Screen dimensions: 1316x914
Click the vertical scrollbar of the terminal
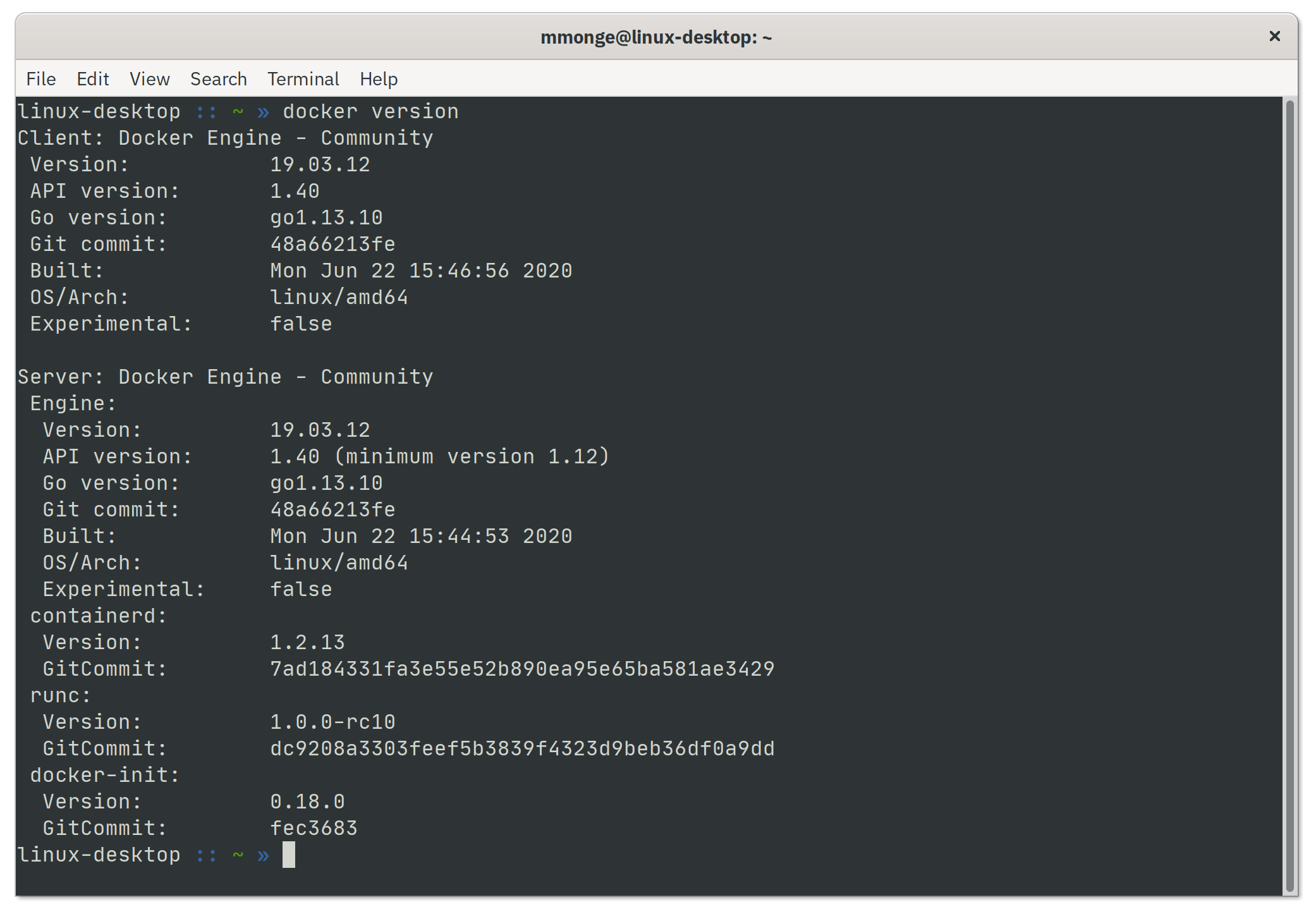point(1289,496)
